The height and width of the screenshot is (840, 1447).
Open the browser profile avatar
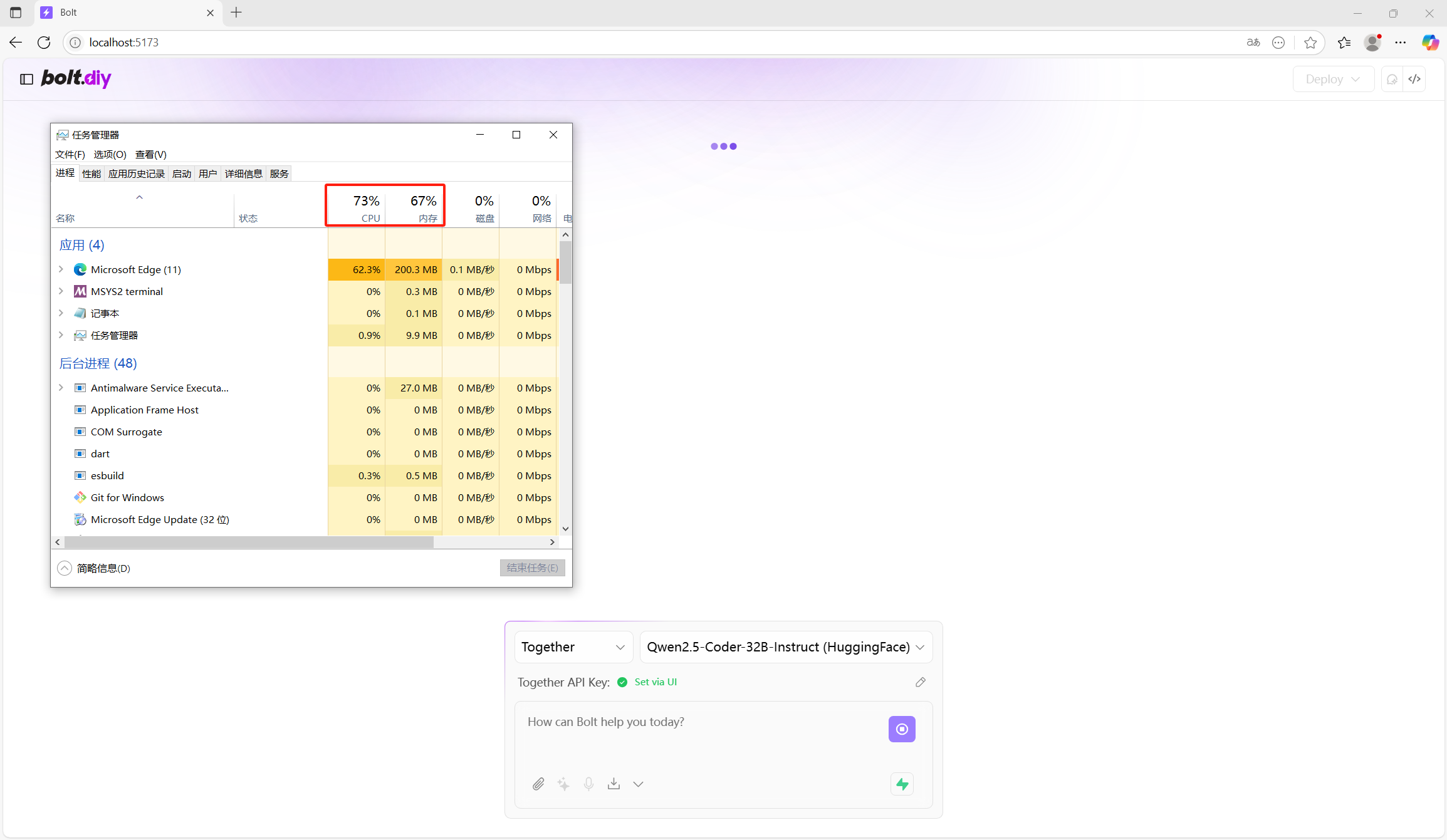pos(1372,42)
